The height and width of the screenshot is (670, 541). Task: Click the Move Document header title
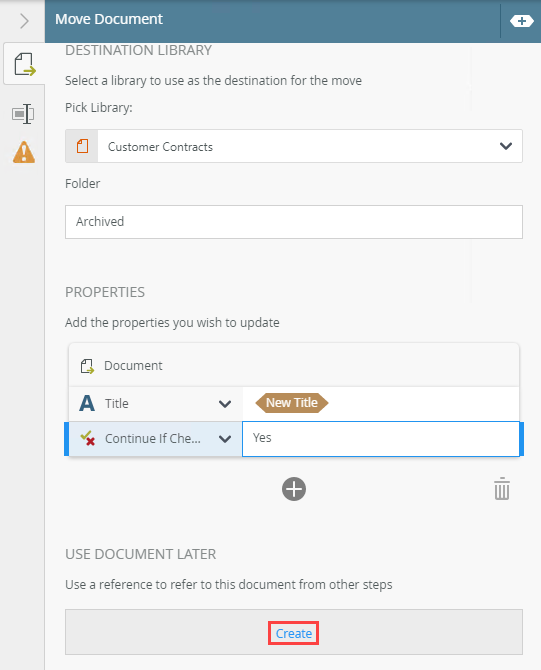tap(109, 19)
